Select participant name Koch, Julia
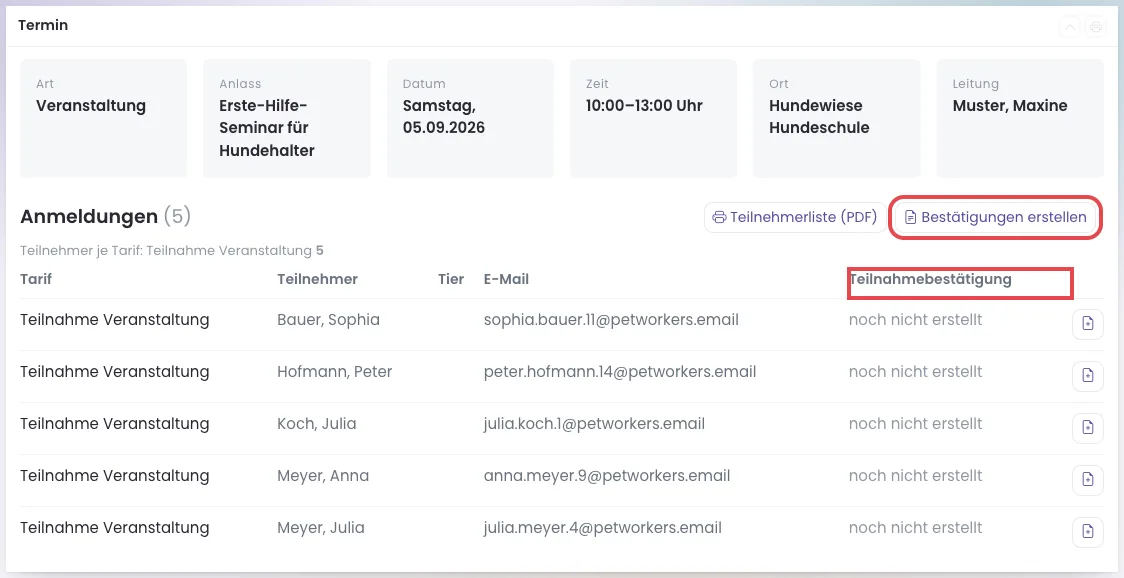This screenshot has height=578, width=1124. (x=317, y=424)
